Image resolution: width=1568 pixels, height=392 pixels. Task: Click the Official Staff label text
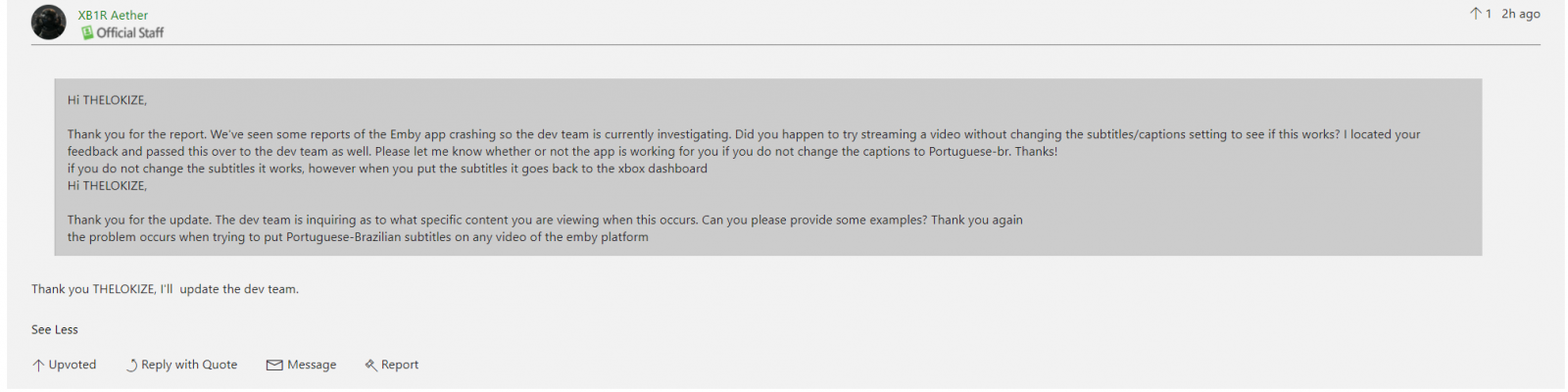coord(130,32)
